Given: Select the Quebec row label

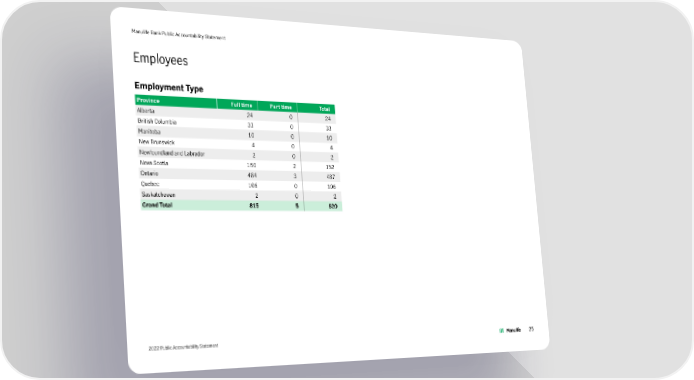Looking at the screenshot, I should point(150,184).
